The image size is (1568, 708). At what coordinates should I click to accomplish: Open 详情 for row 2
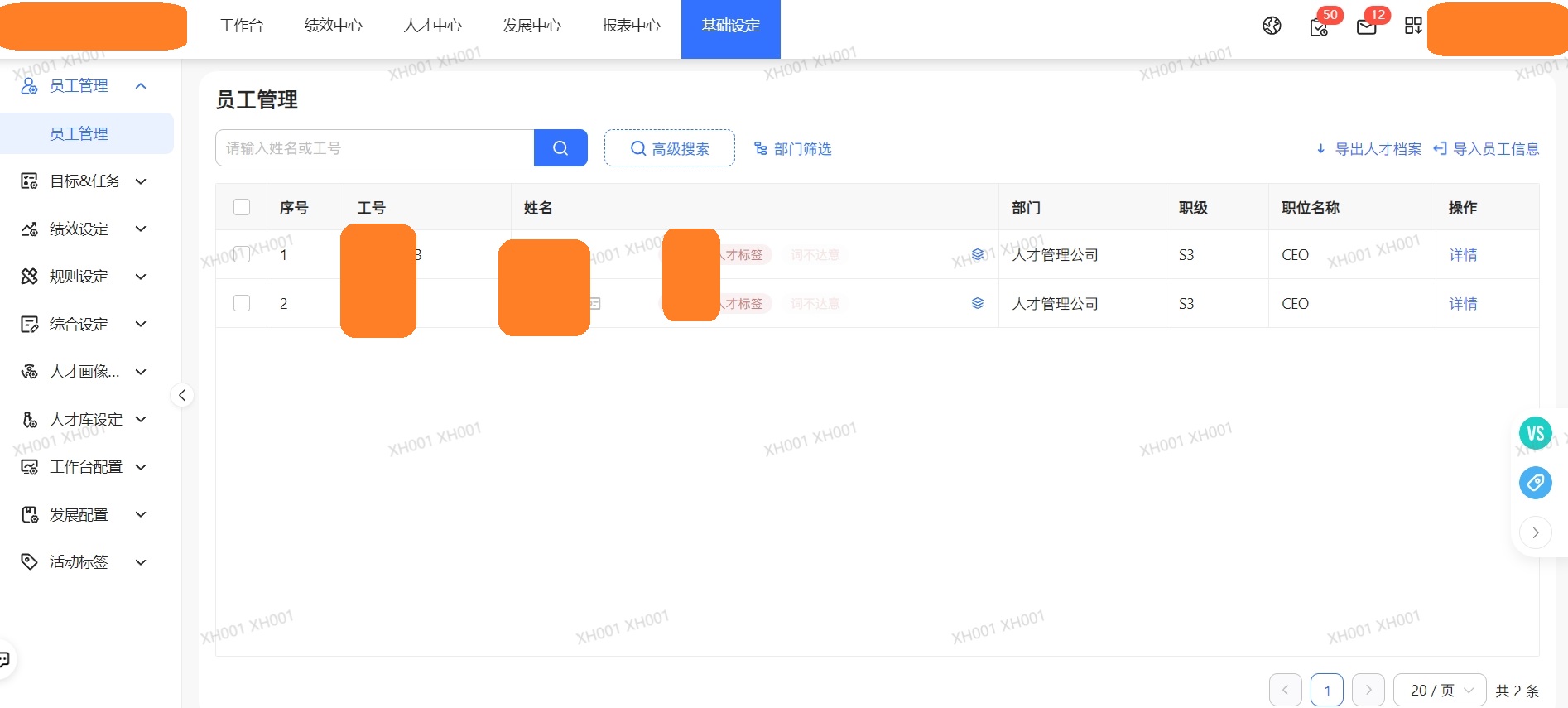click(x=1463, y=304)
